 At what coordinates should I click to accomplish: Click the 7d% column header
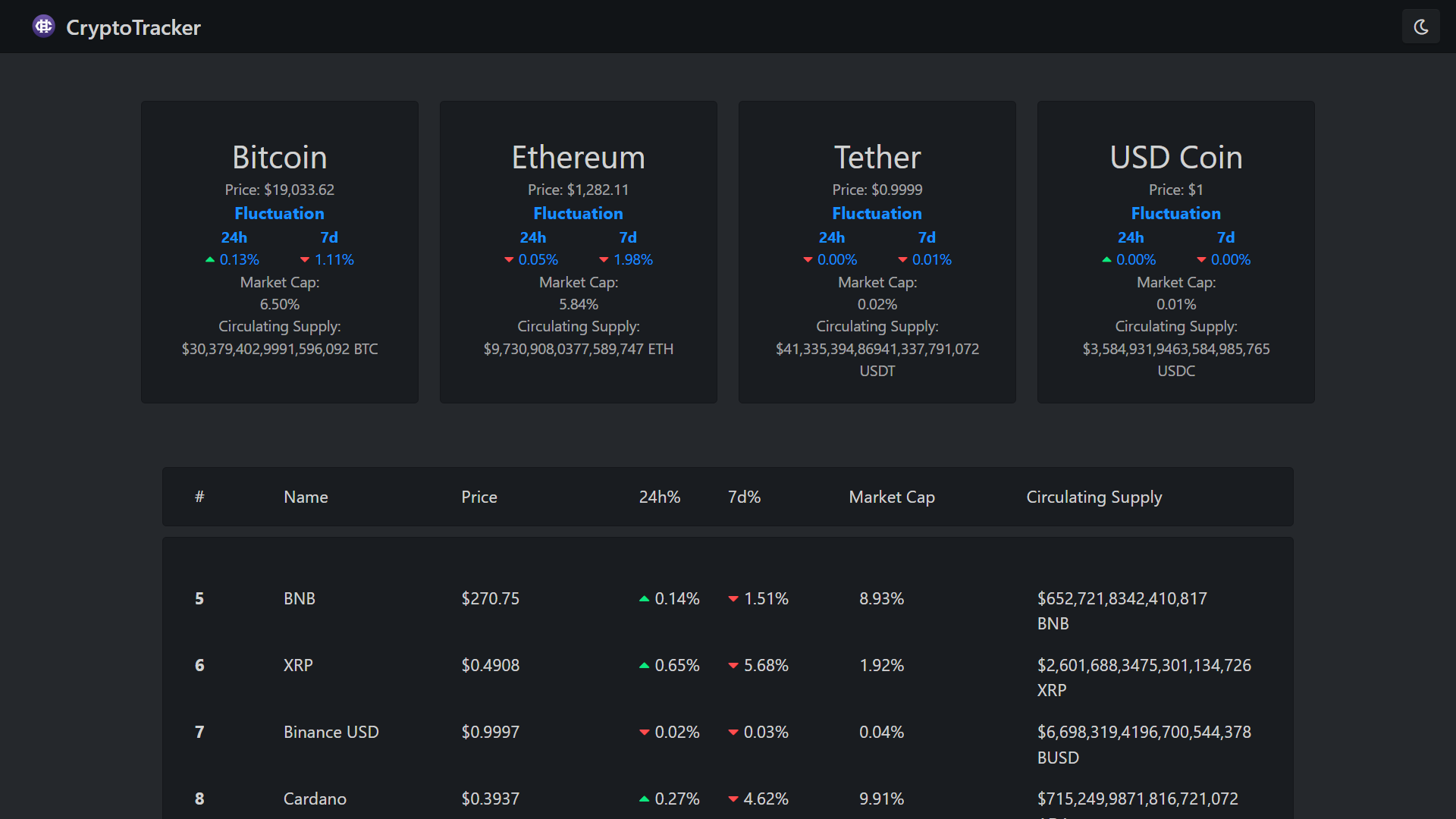click(x=744, y=497)
